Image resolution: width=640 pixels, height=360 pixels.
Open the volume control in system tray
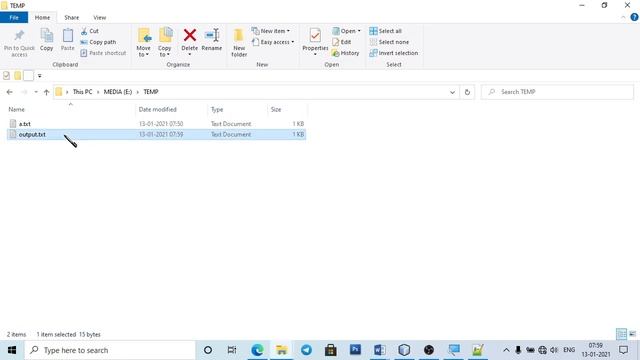click(x=554, y=350)
